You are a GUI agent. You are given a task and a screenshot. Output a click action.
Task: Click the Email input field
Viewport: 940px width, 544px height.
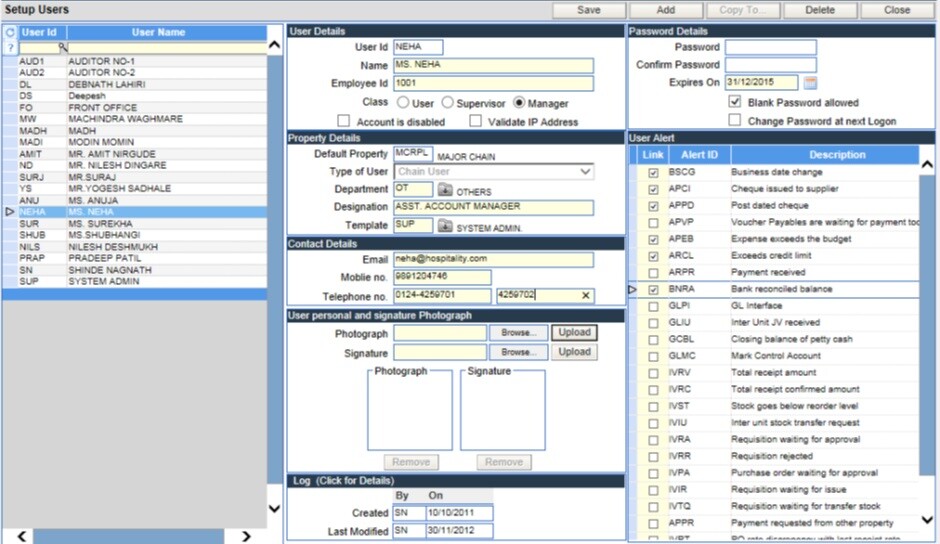click(492, 259)
